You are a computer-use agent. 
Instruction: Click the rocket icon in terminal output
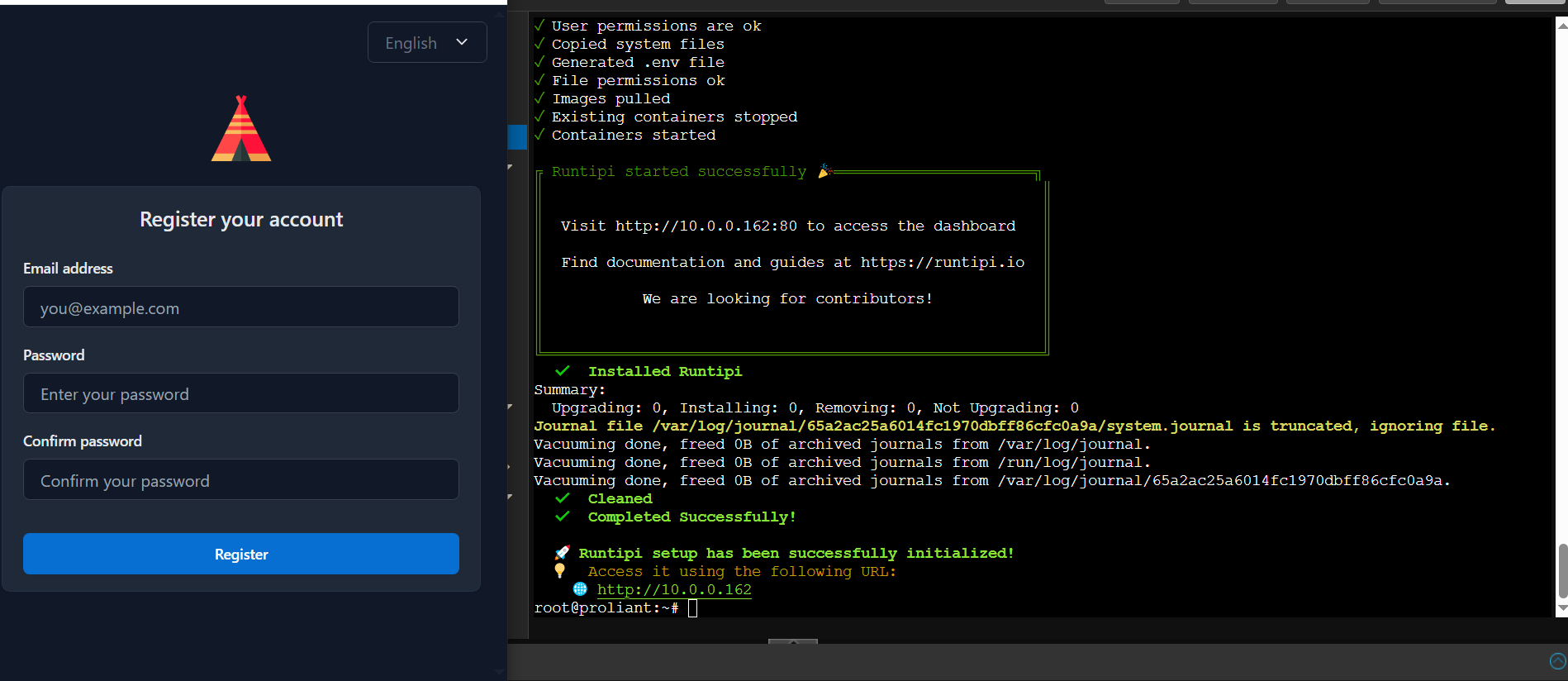pos(562,553)
